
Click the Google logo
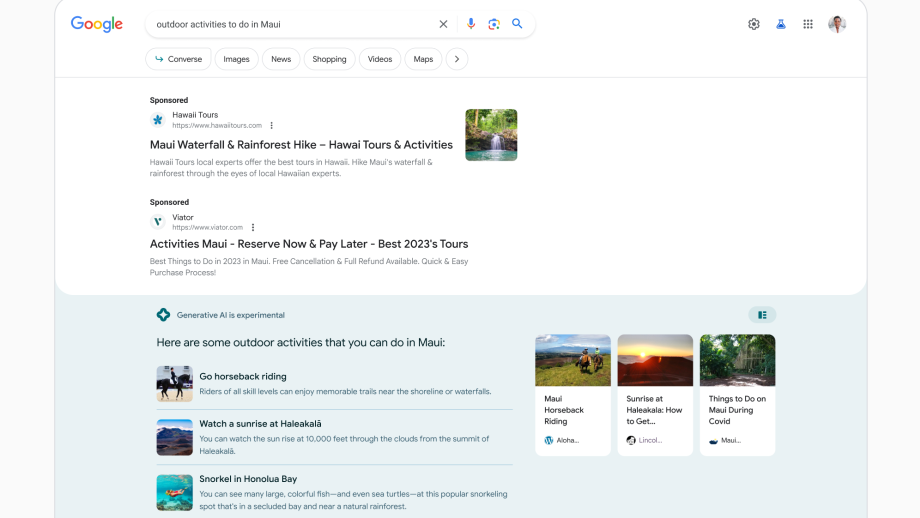(97, 24)
